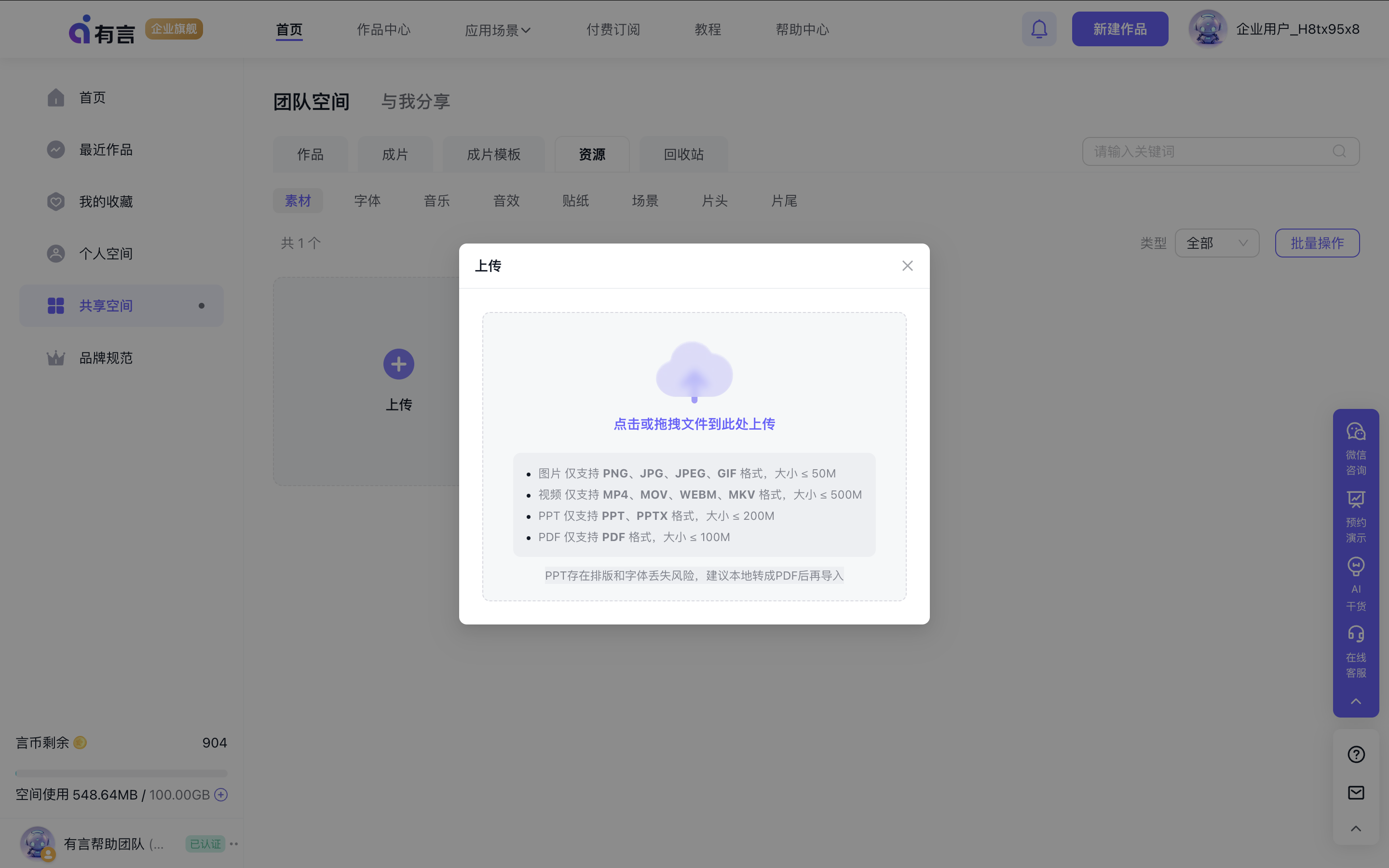
Task: Click the storage usage progress bar
Action: pos(121,773)
